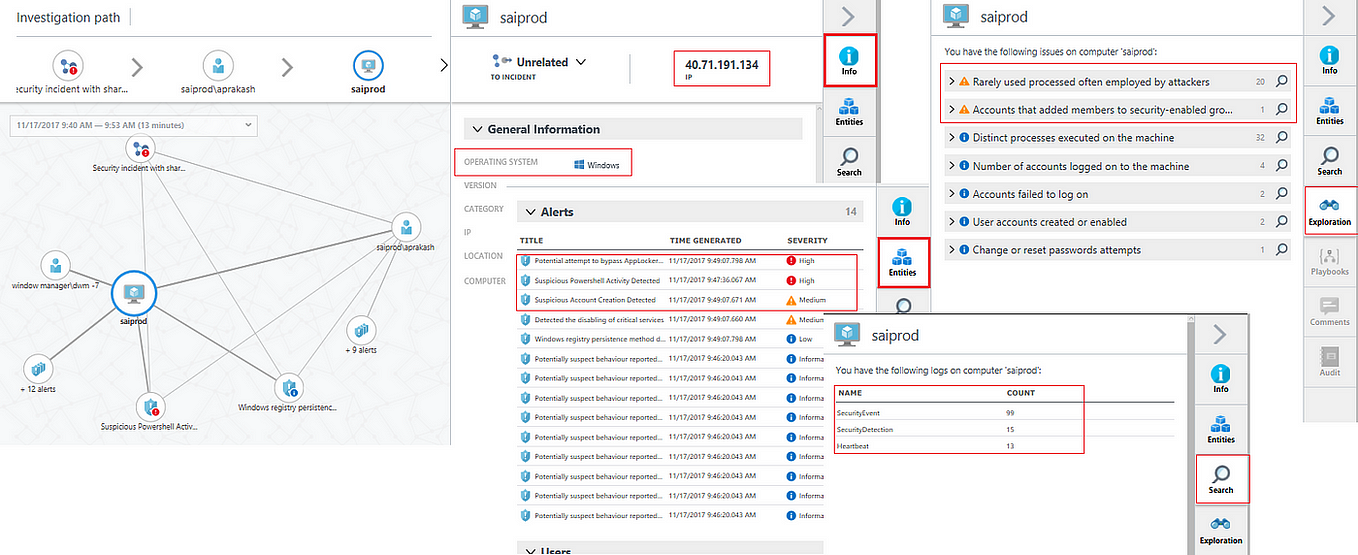This screenshot has width=1358, height=555.
Task: Open Entities icon in the logs panel sidebar
Action: 1221,428
